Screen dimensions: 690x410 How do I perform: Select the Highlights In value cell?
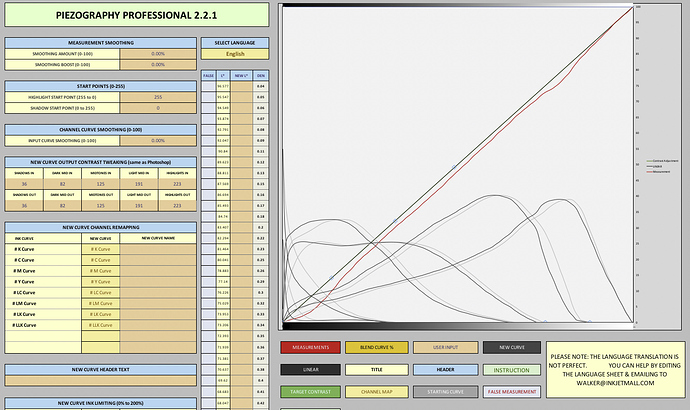tap(177, 184)
